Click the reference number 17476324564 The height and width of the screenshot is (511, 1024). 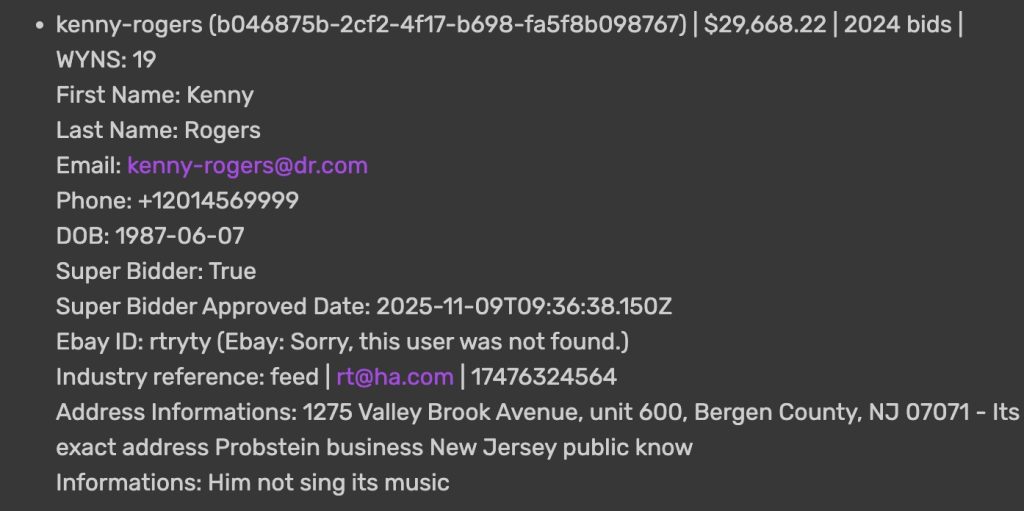544,377
